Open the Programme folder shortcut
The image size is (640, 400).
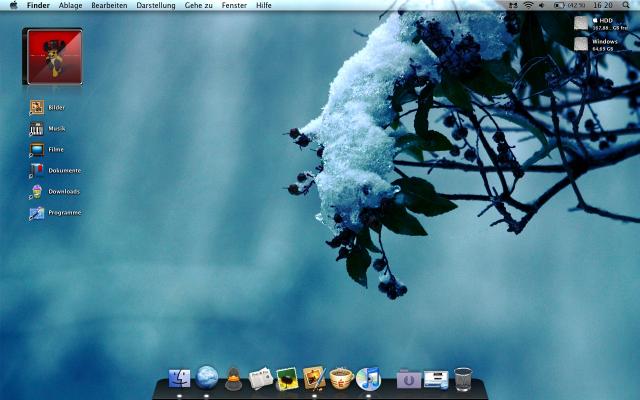(37, 213)
